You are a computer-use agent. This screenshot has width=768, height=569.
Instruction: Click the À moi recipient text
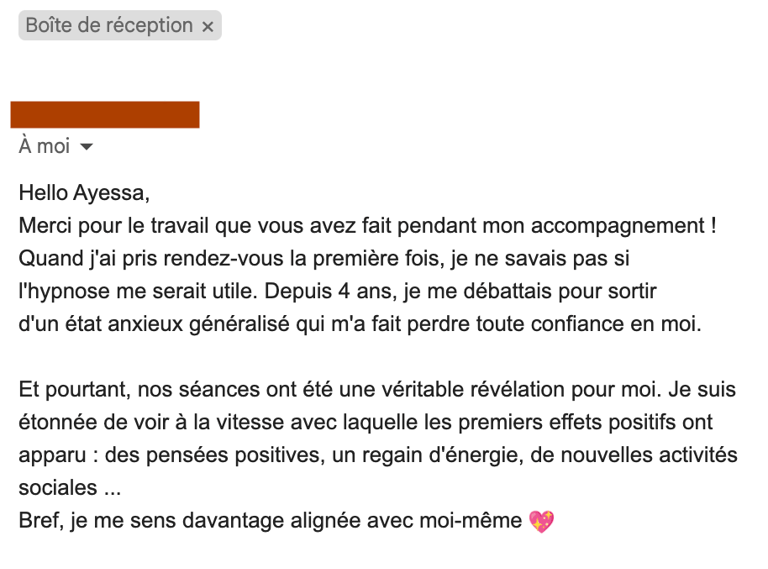pos(44,146)
